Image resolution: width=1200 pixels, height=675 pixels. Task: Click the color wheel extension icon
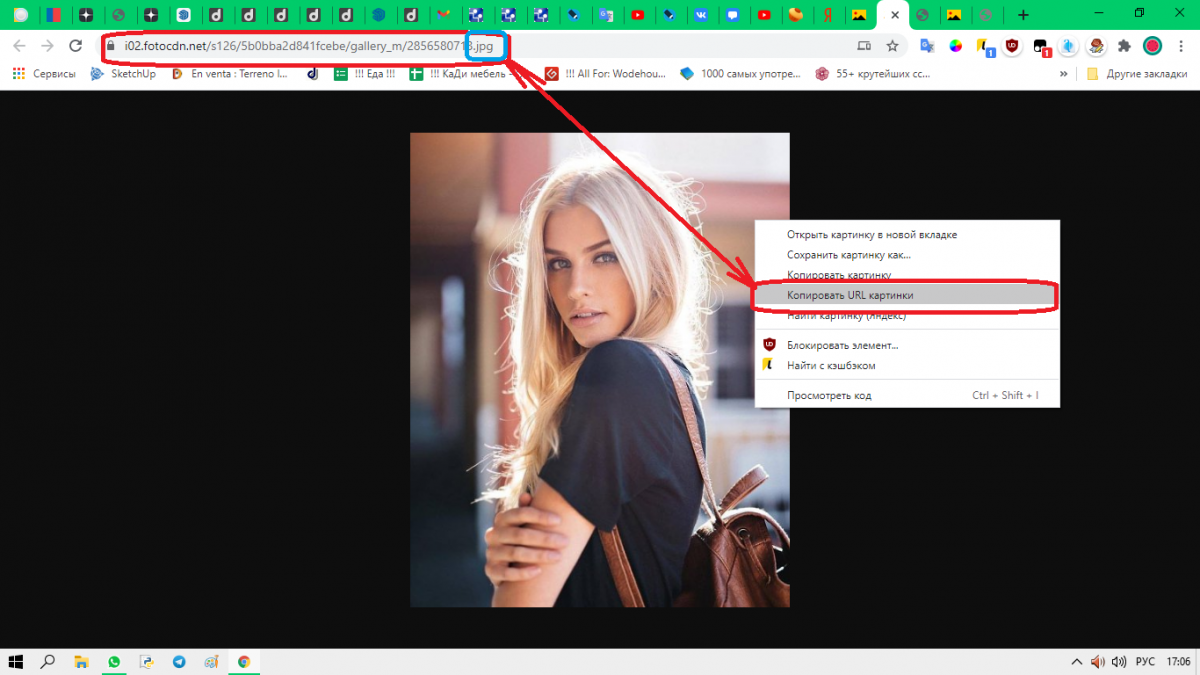pyautogui.click(x=956, y=46)
